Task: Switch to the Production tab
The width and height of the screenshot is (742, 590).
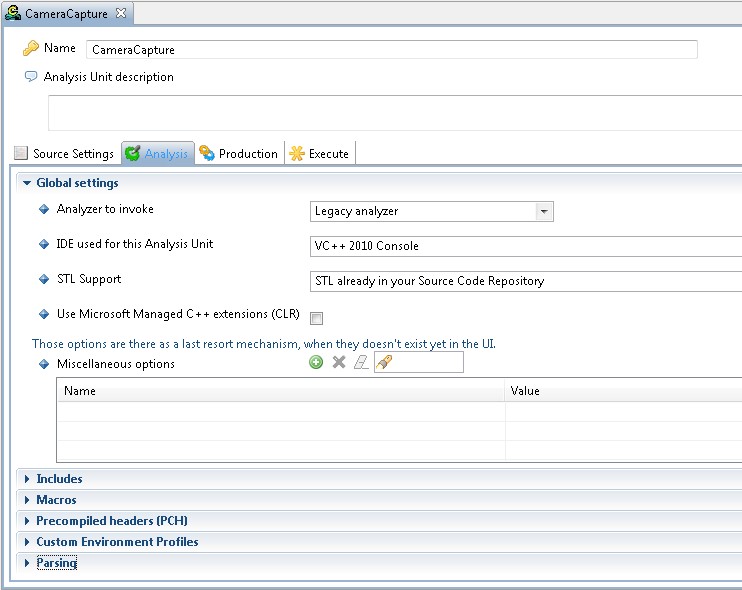Action: tap(239, 154)
